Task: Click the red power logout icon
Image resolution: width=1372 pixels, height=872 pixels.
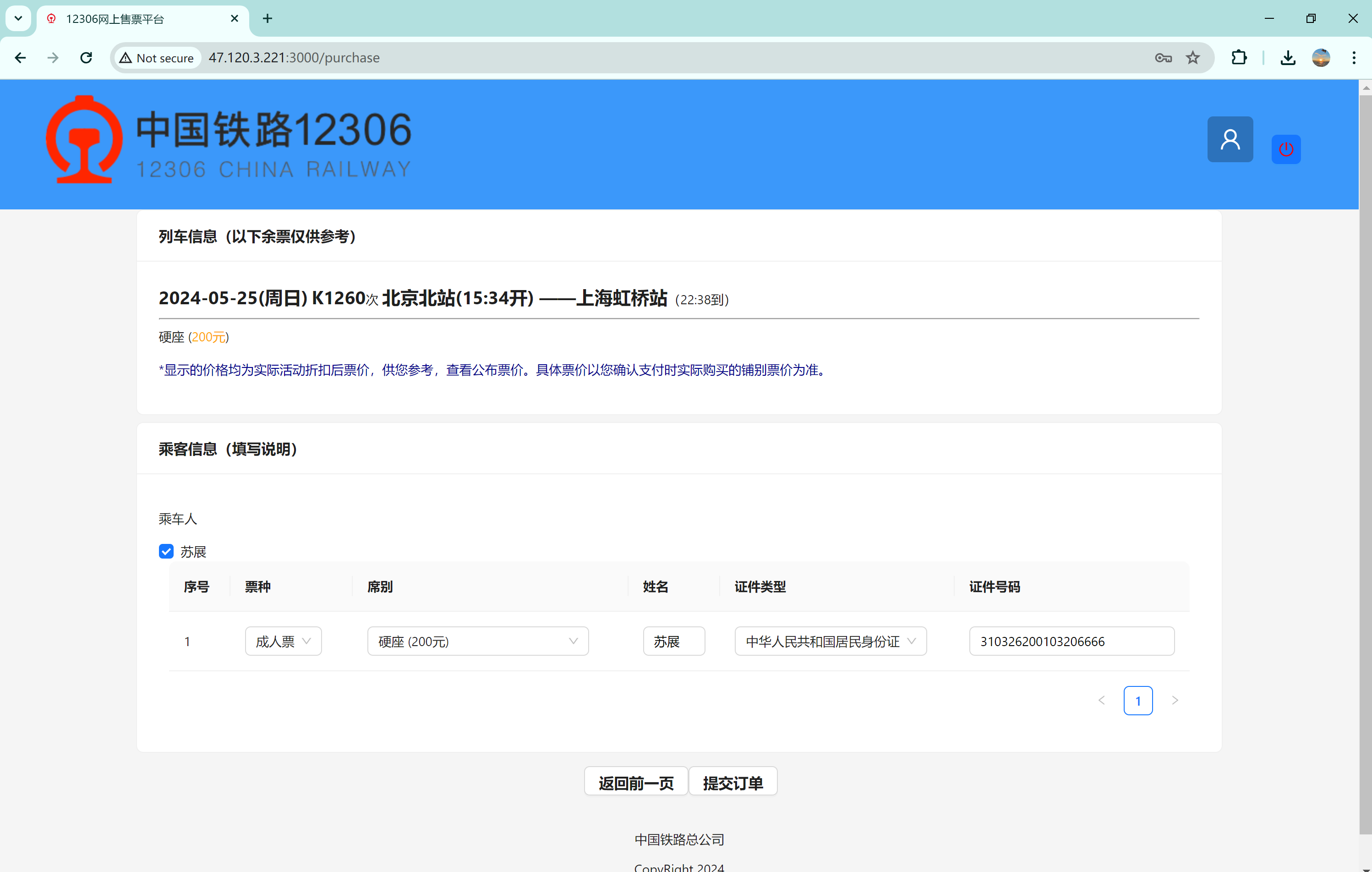Action: point(1286,149)
